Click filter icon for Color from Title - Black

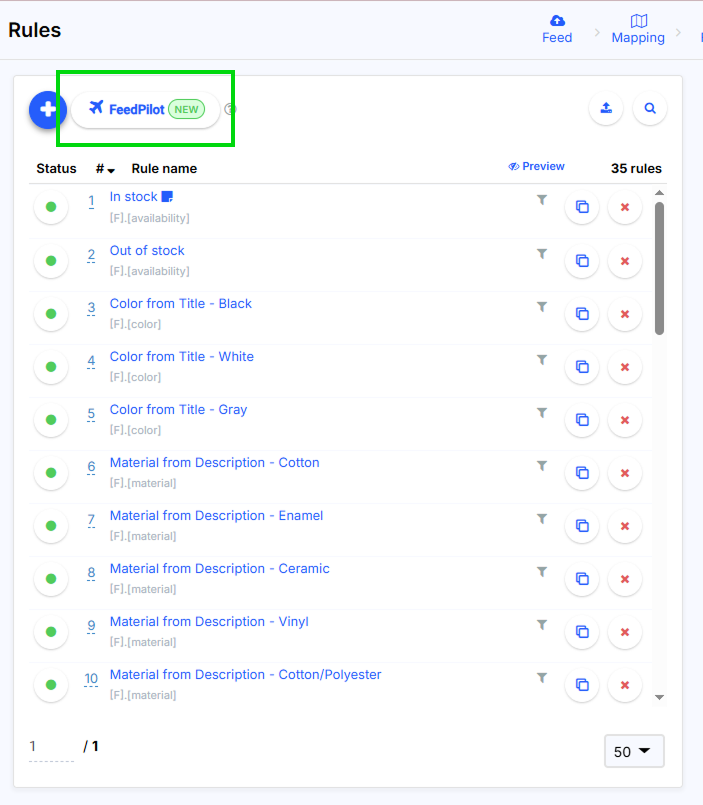click(541, 306)
